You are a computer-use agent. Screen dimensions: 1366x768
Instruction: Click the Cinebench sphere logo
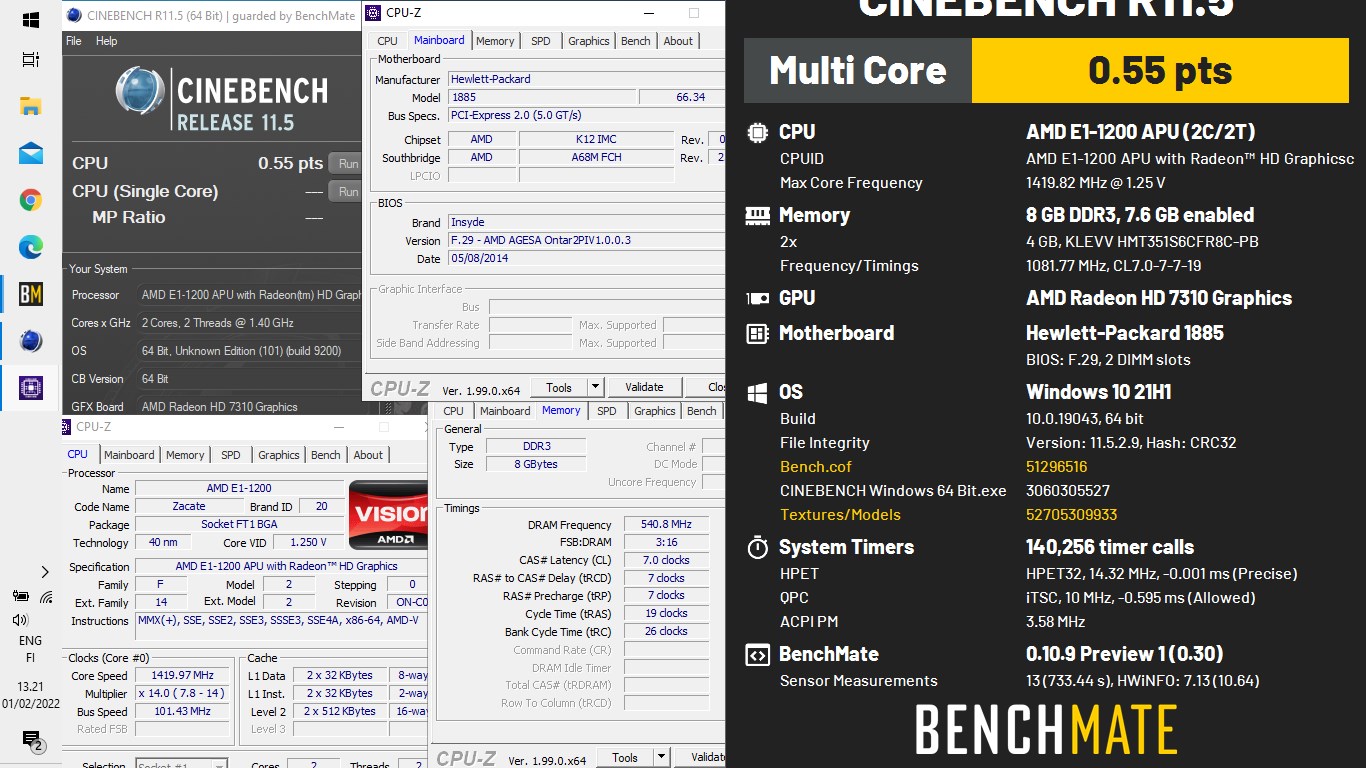coord(140,92)
